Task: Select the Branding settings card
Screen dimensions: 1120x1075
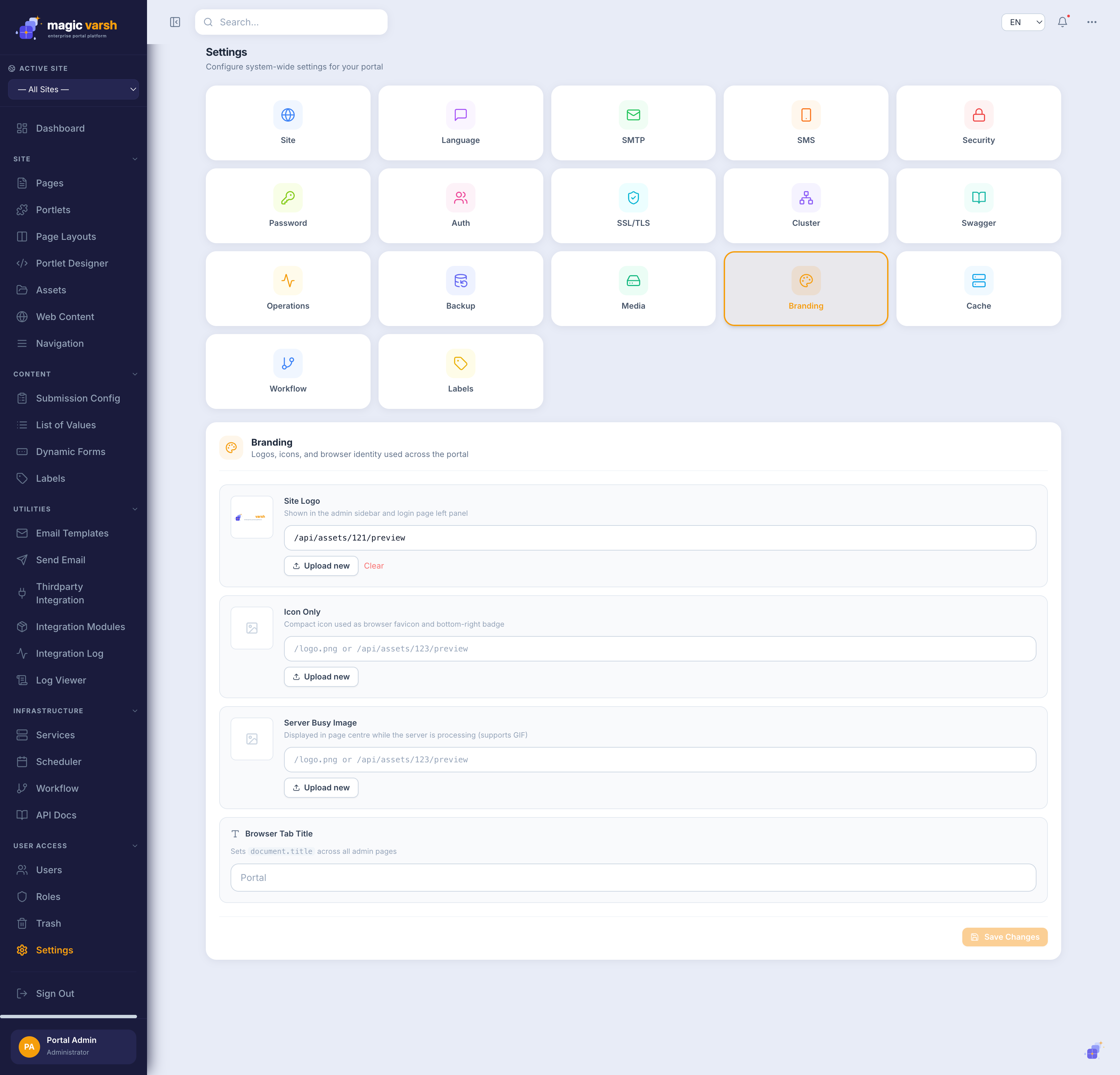Action: (x=806, y=288)
